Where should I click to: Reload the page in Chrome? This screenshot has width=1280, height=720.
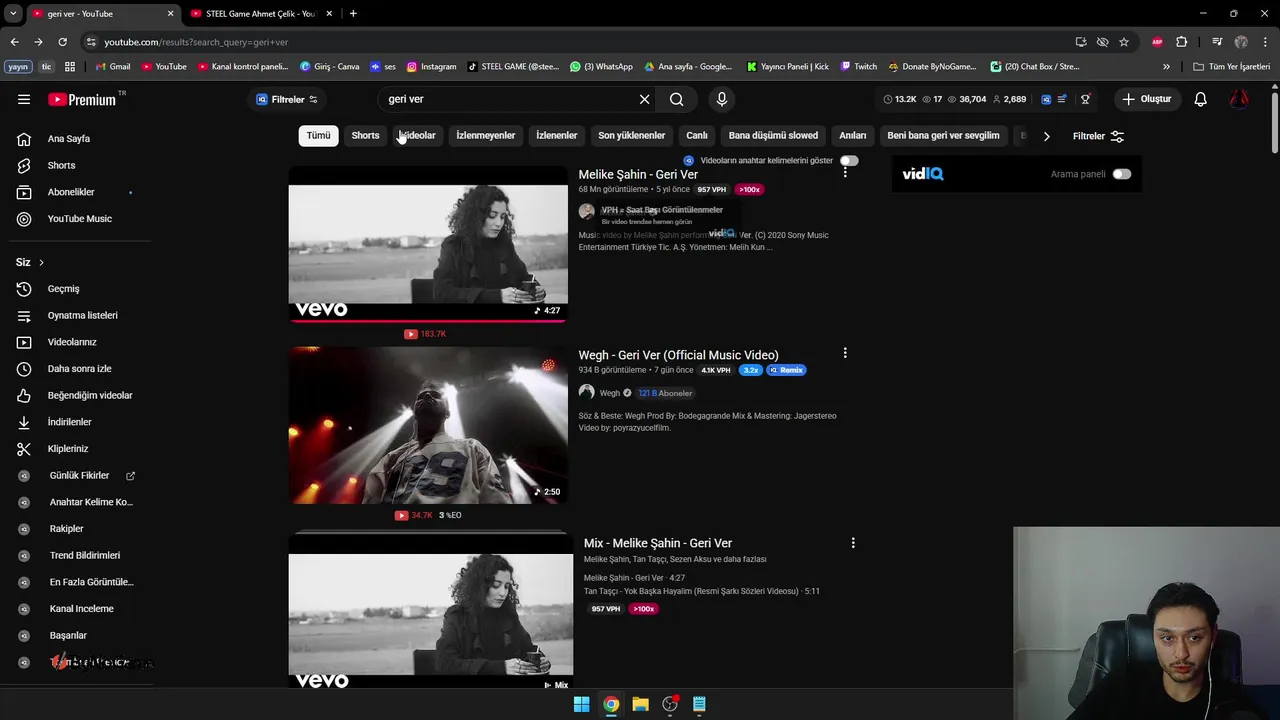(62, 42)
